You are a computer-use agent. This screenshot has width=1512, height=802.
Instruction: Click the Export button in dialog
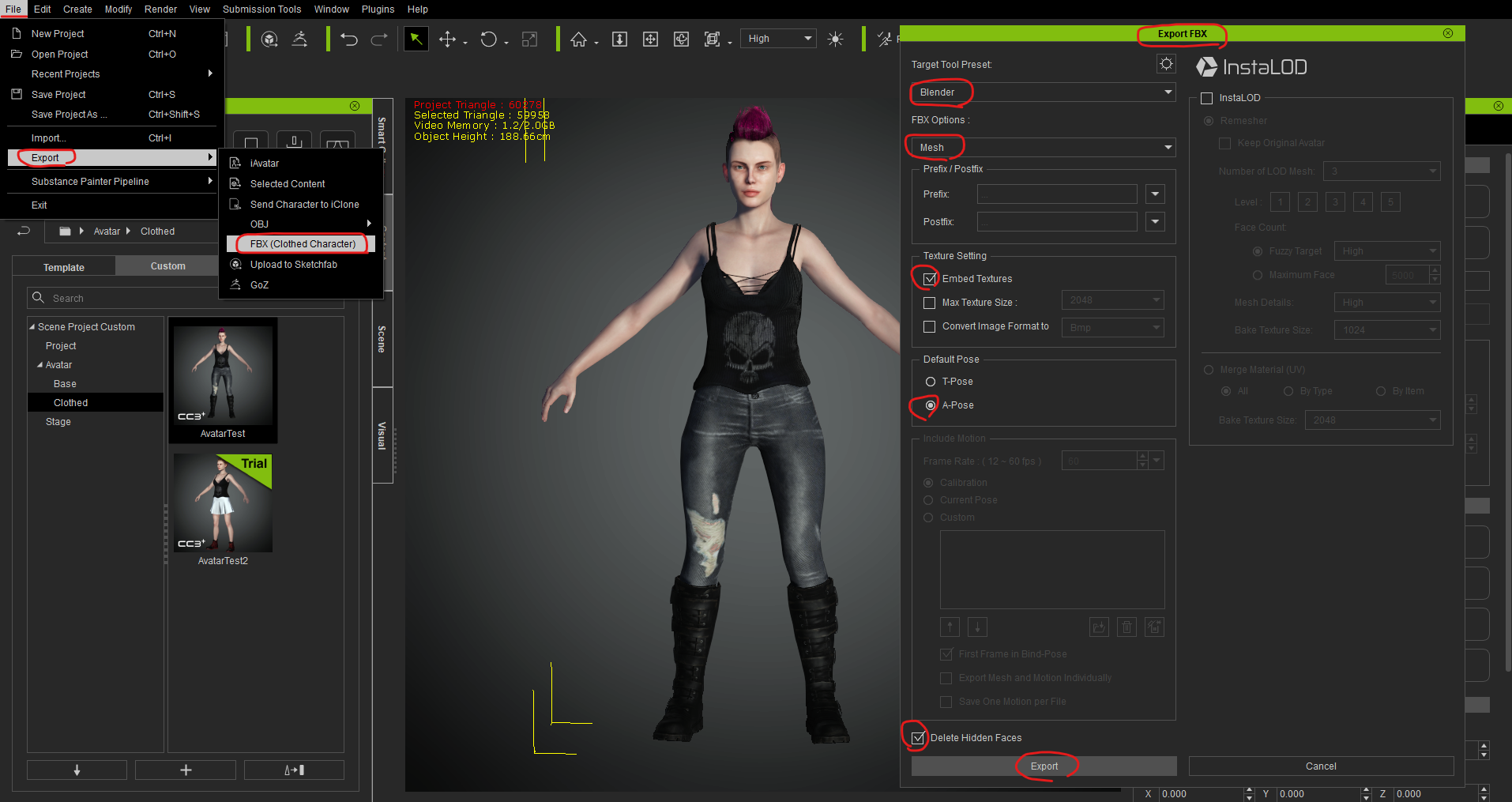(x=1044, y=766)
